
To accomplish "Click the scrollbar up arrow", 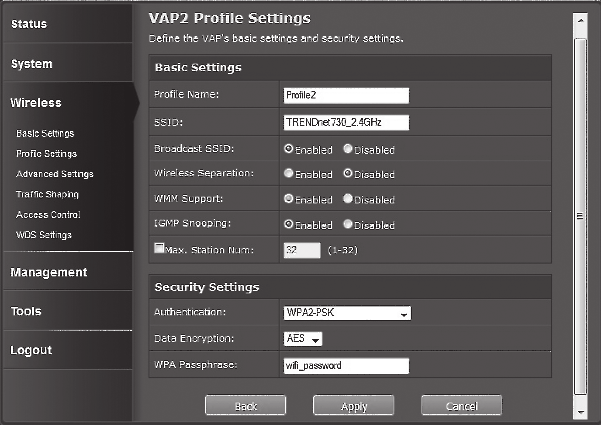I will (x=580, y=20).
